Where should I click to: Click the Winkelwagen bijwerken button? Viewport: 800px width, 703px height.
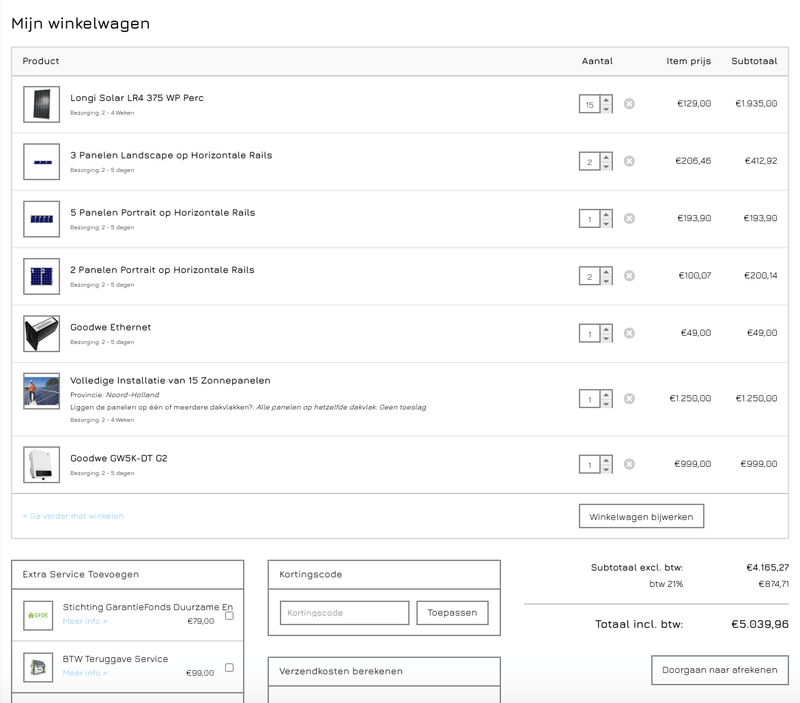point(641,516)
